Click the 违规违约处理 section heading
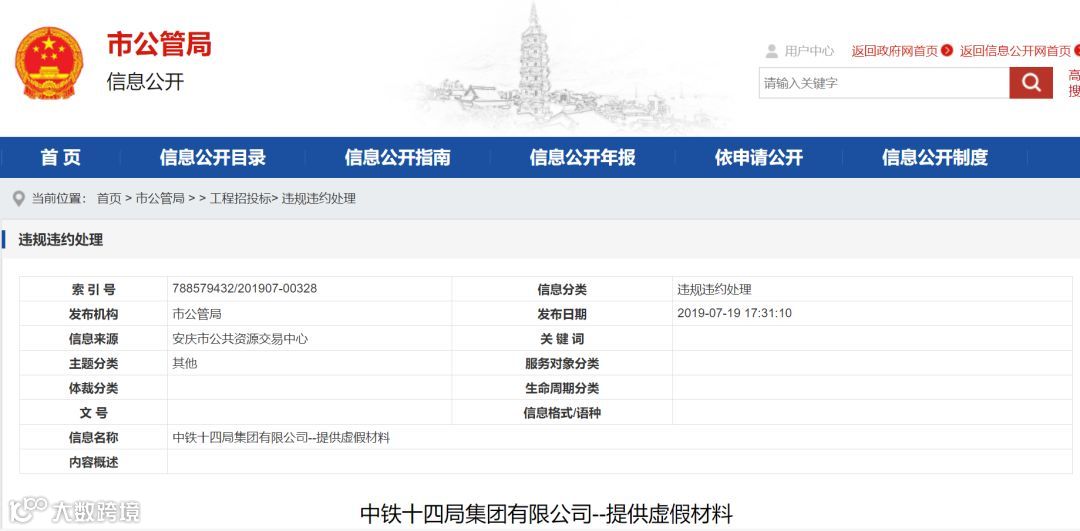This screenshot has height=531, width=1080. [61, 240]
